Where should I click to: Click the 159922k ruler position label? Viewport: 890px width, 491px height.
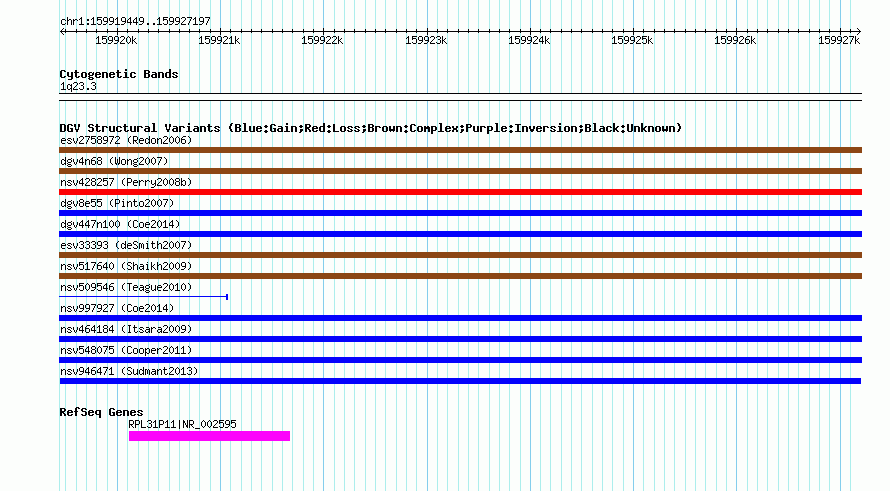pos(322,40)
